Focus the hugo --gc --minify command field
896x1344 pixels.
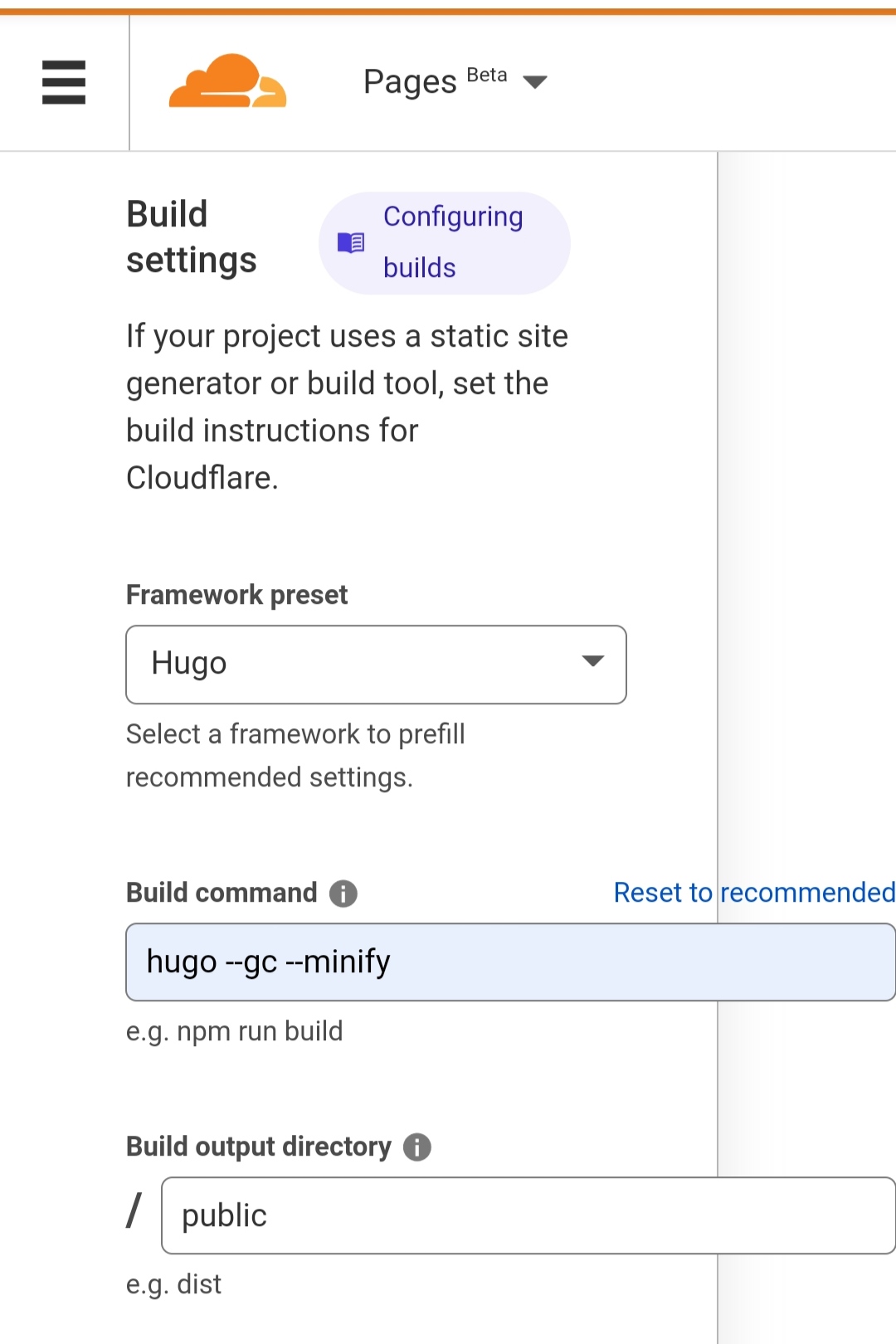tap(509, 962)
